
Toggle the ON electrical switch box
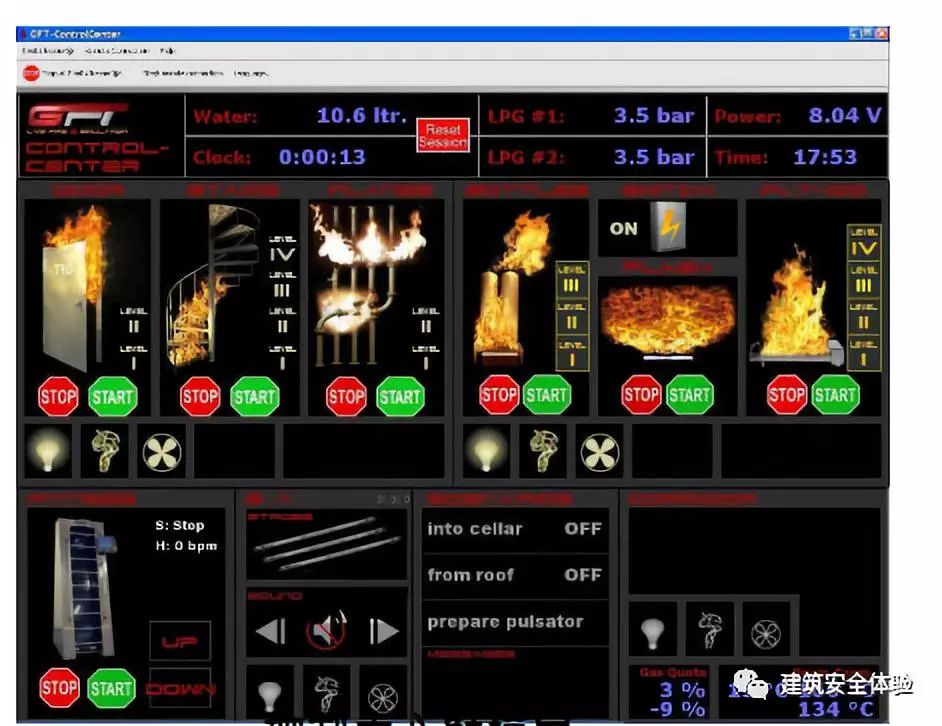pyautogui.click(x=667, y=228)
